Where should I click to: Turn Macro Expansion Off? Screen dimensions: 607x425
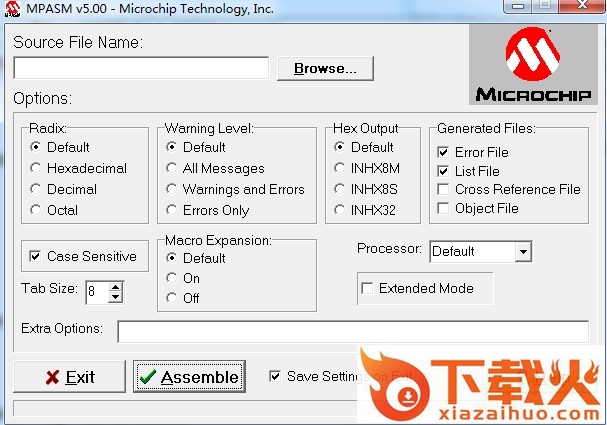[x=173, y=298]
